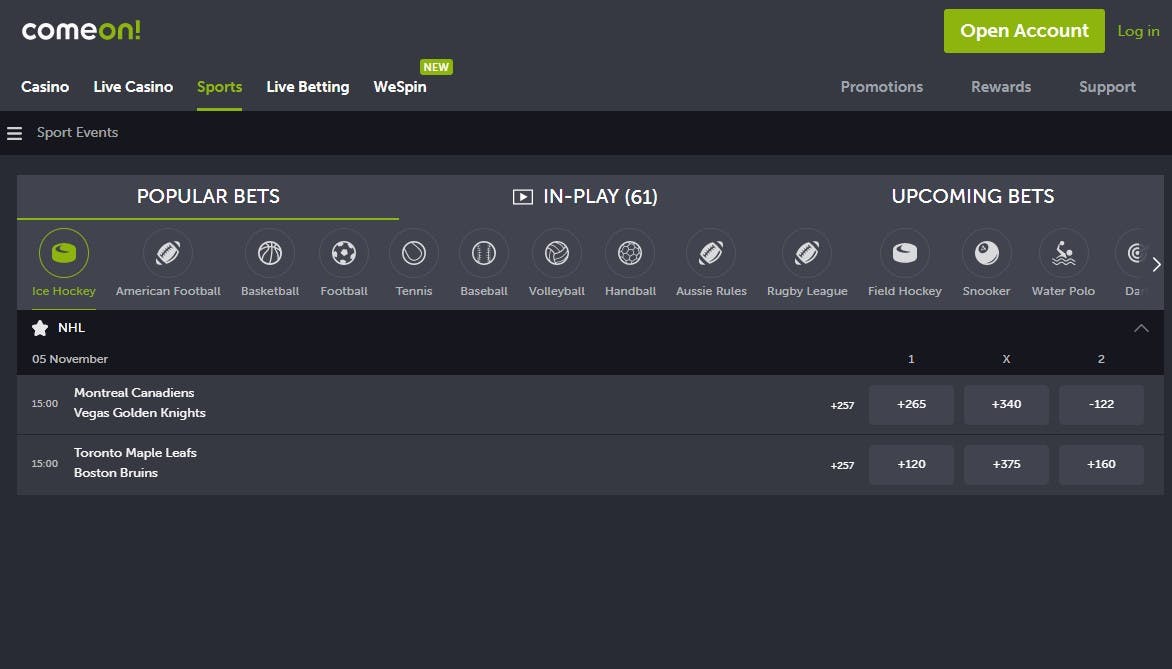Image resolution: width=1172 pixels, height=669 pixels.
Task: Open the Baseball sport icon
Action: [484, 253]
